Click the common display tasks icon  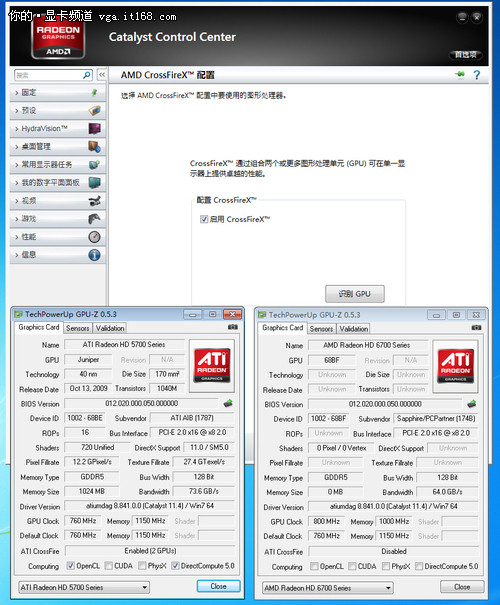click(95, 165)
